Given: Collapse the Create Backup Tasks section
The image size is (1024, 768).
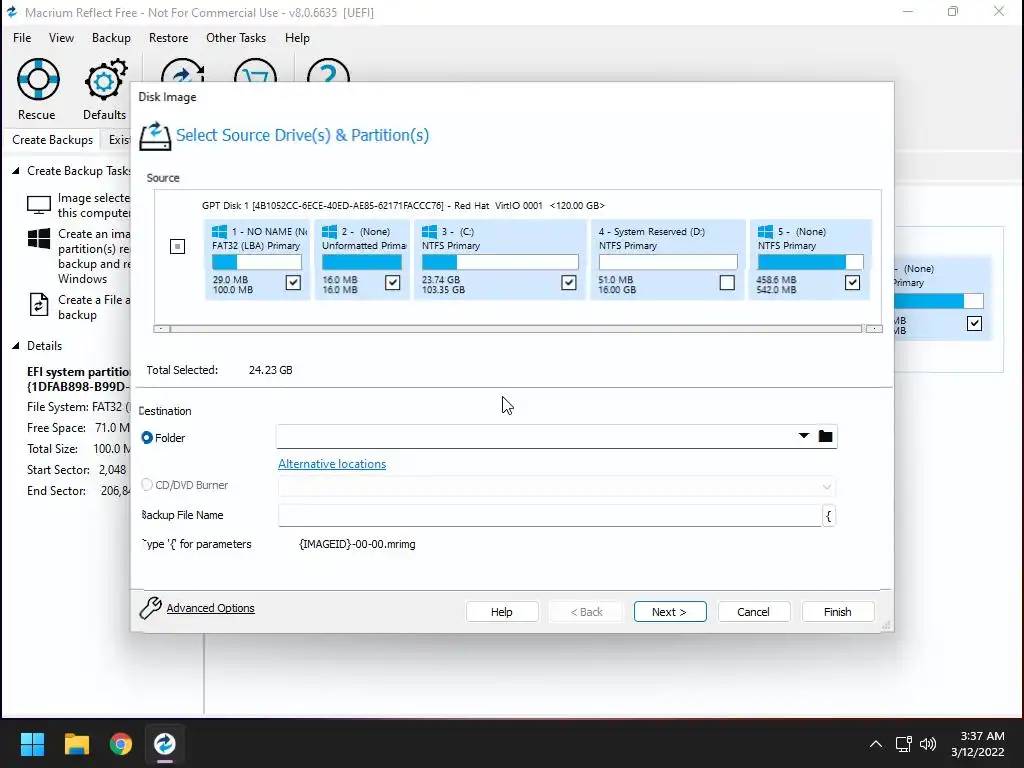Looking at the screenshot, I should 16,171.
